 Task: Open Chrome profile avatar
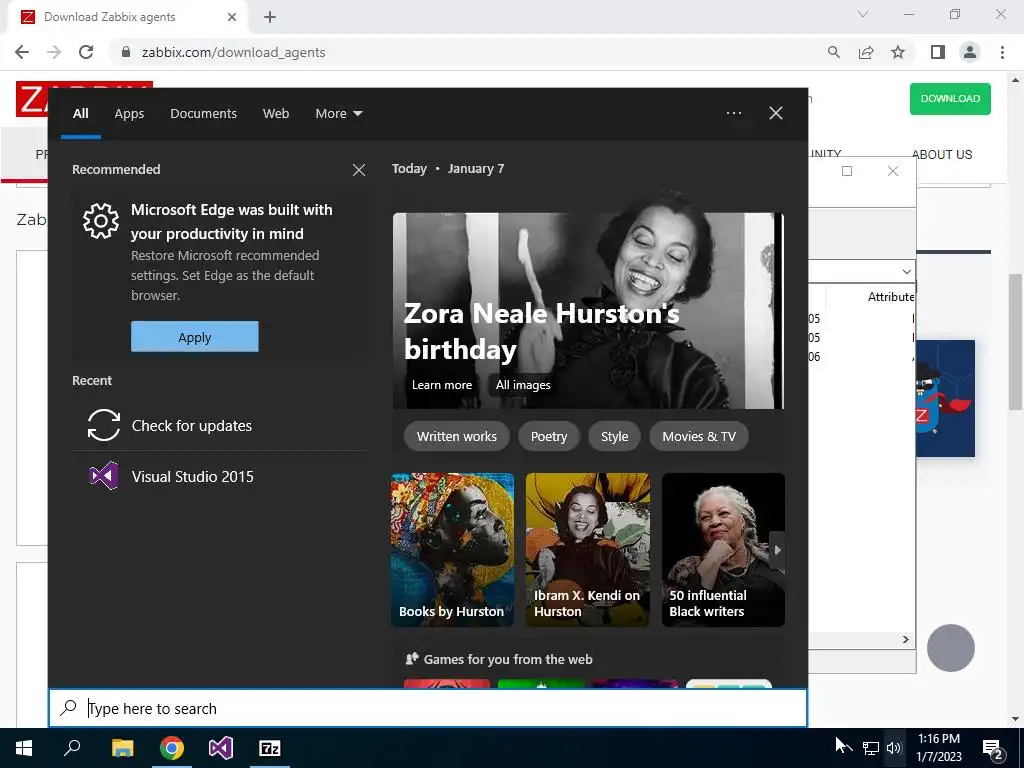[970, 52]
